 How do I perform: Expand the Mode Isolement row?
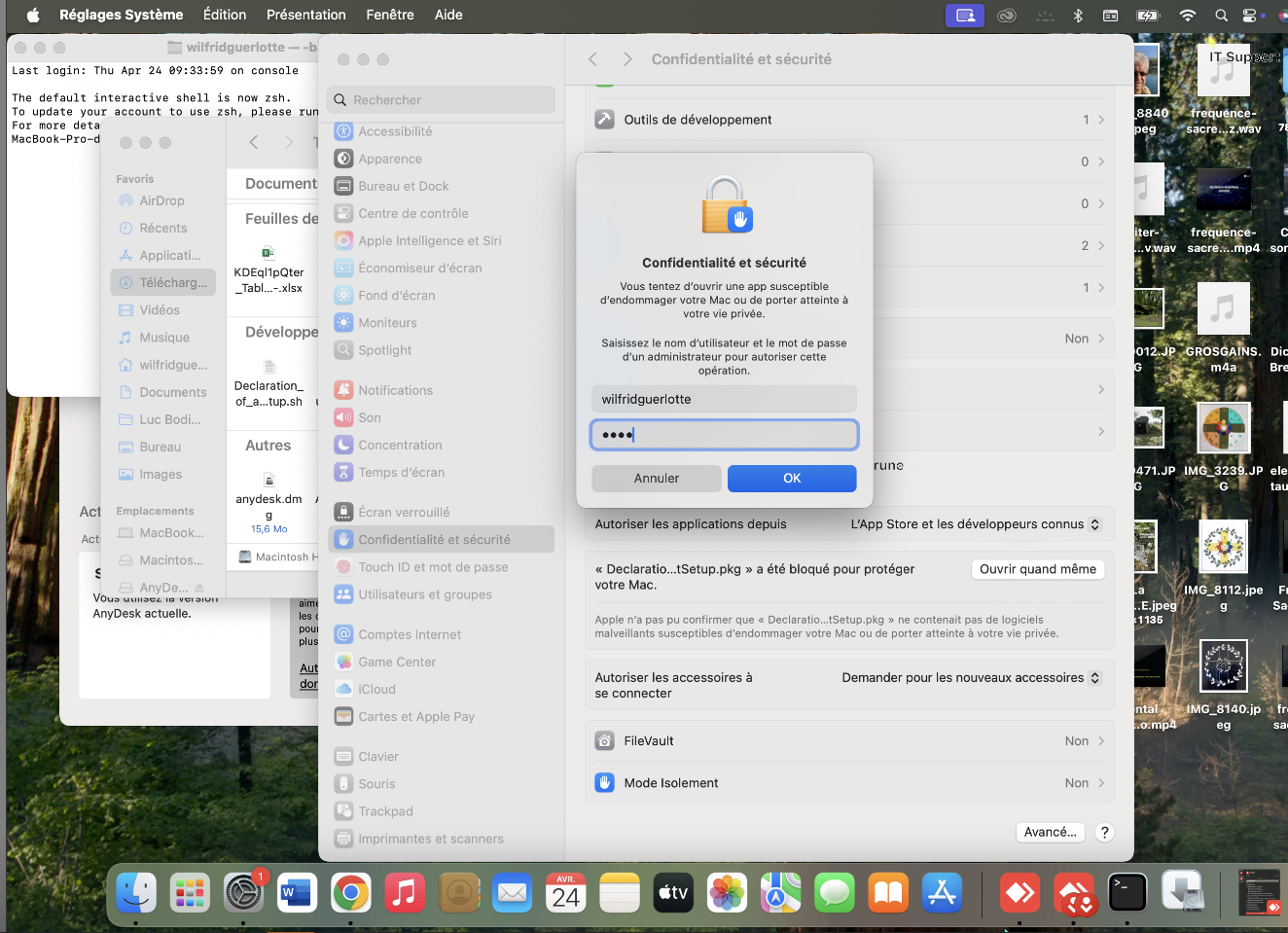(849, 783)
